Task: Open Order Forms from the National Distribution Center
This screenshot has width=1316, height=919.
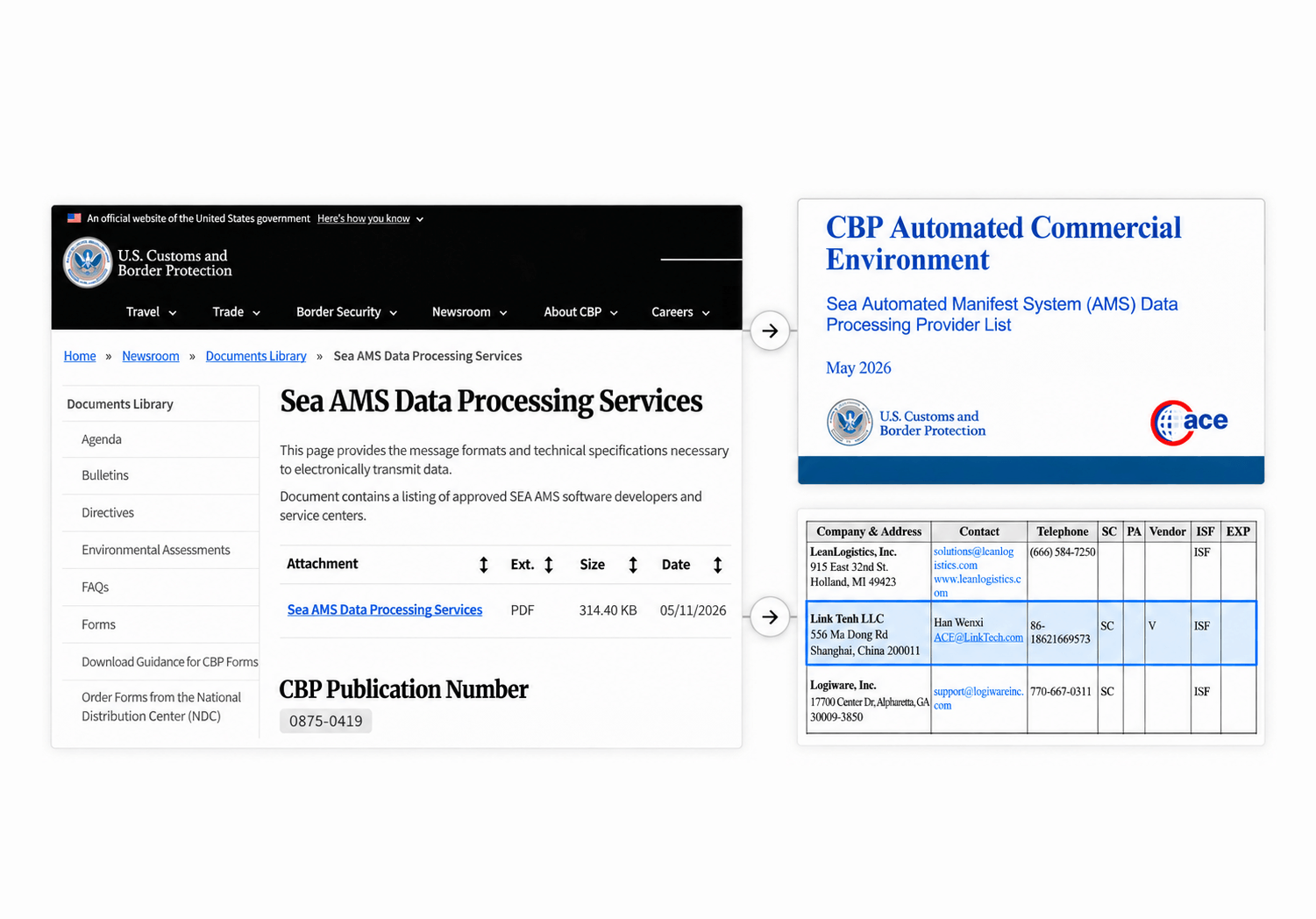Action: [x=161, y=707]
